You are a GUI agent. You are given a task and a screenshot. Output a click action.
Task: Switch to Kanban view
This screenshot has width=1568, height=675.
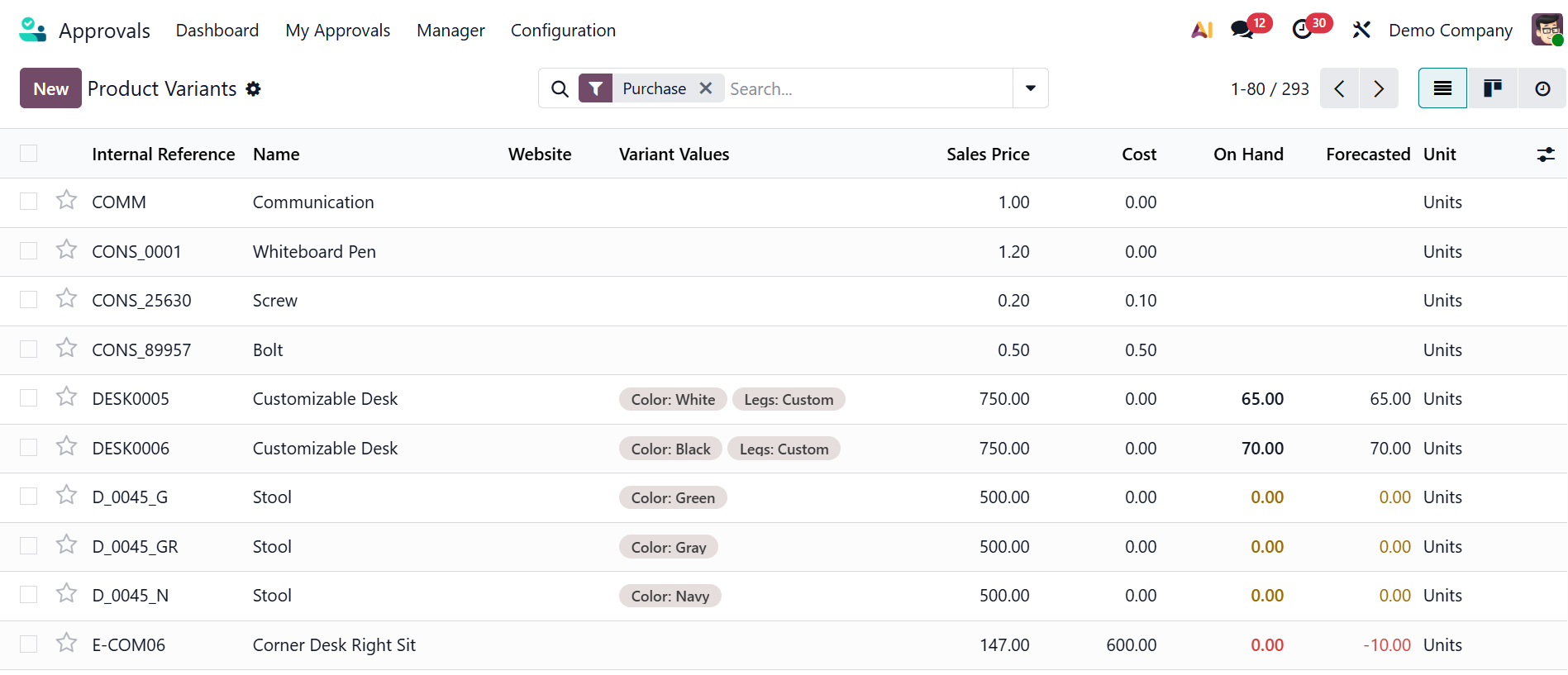pos(1492,88)
